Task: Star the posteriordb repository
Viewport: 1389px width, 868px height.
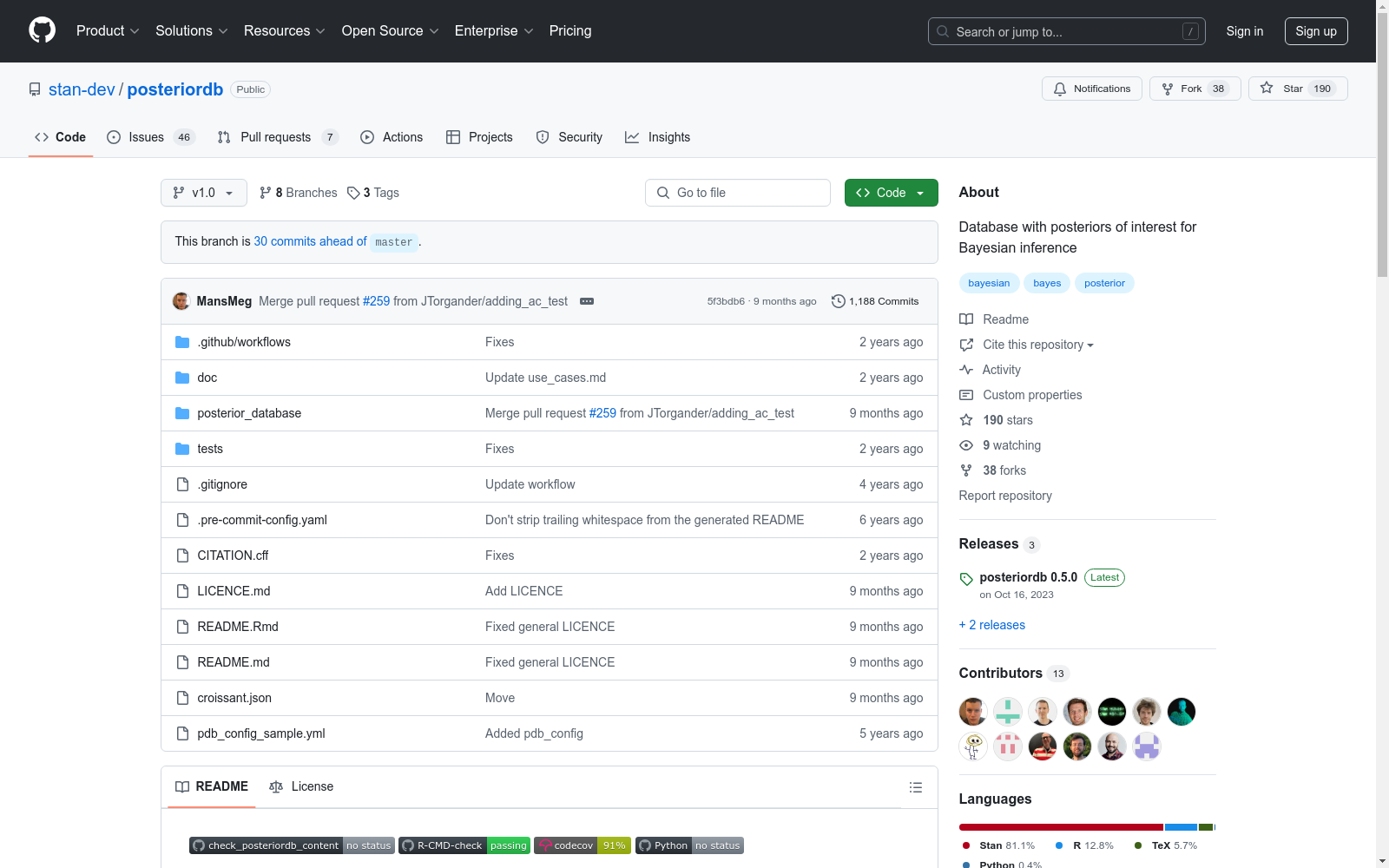Action: pos(1298,89)
